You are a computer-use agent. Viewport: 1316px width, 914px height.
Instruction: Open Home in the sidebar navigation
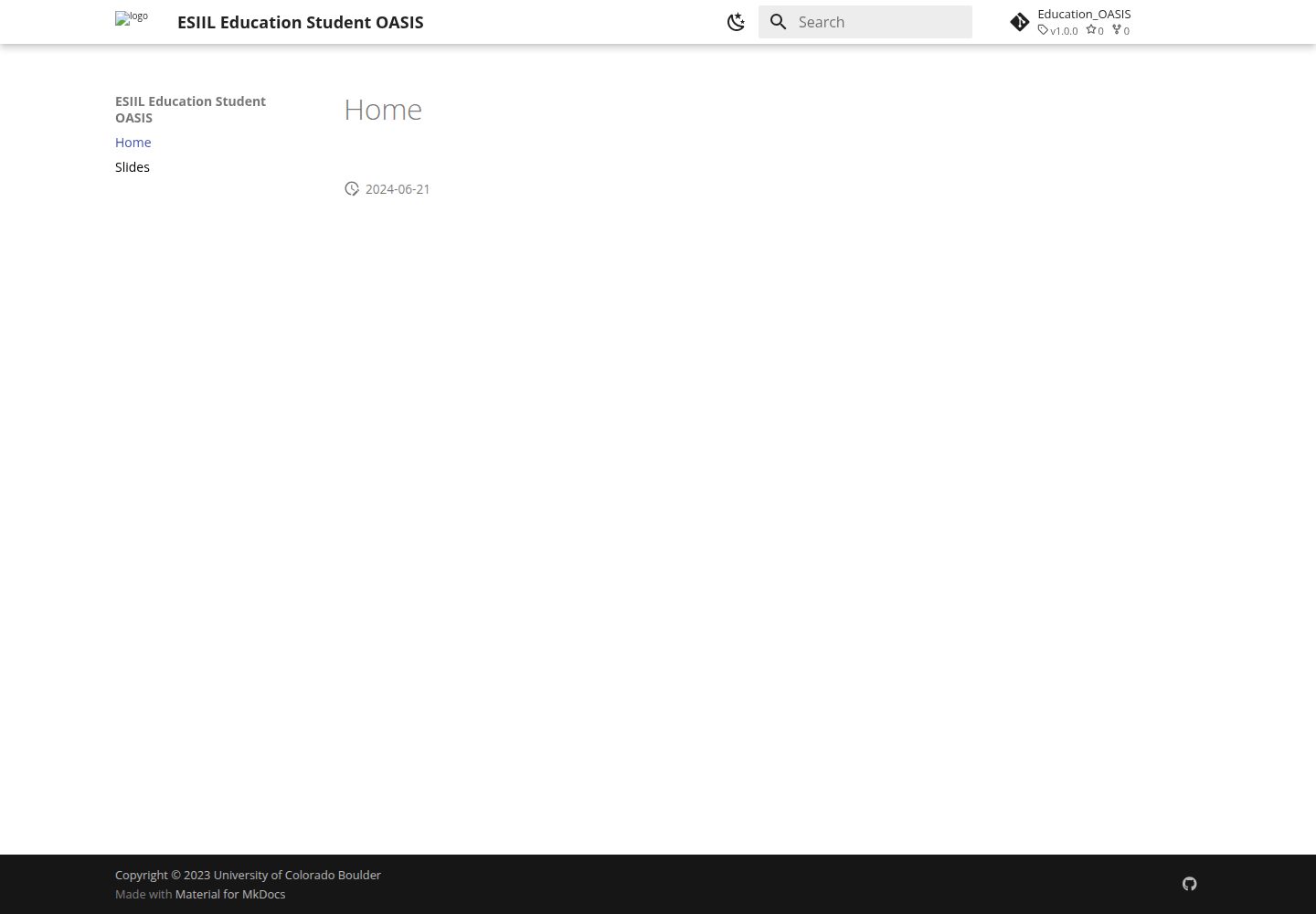[133, 143]
